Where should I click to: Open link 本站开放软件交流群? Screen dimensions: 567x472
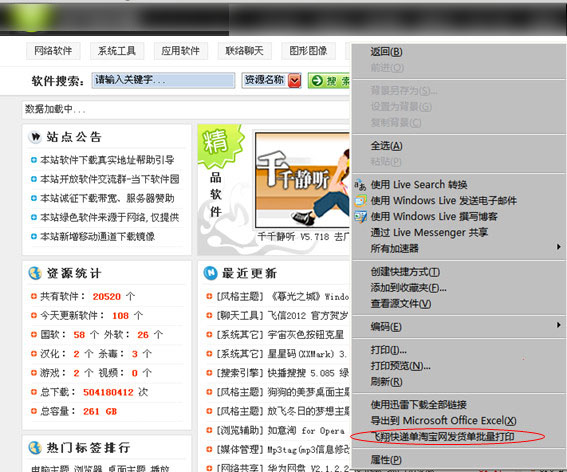[110, 179]
